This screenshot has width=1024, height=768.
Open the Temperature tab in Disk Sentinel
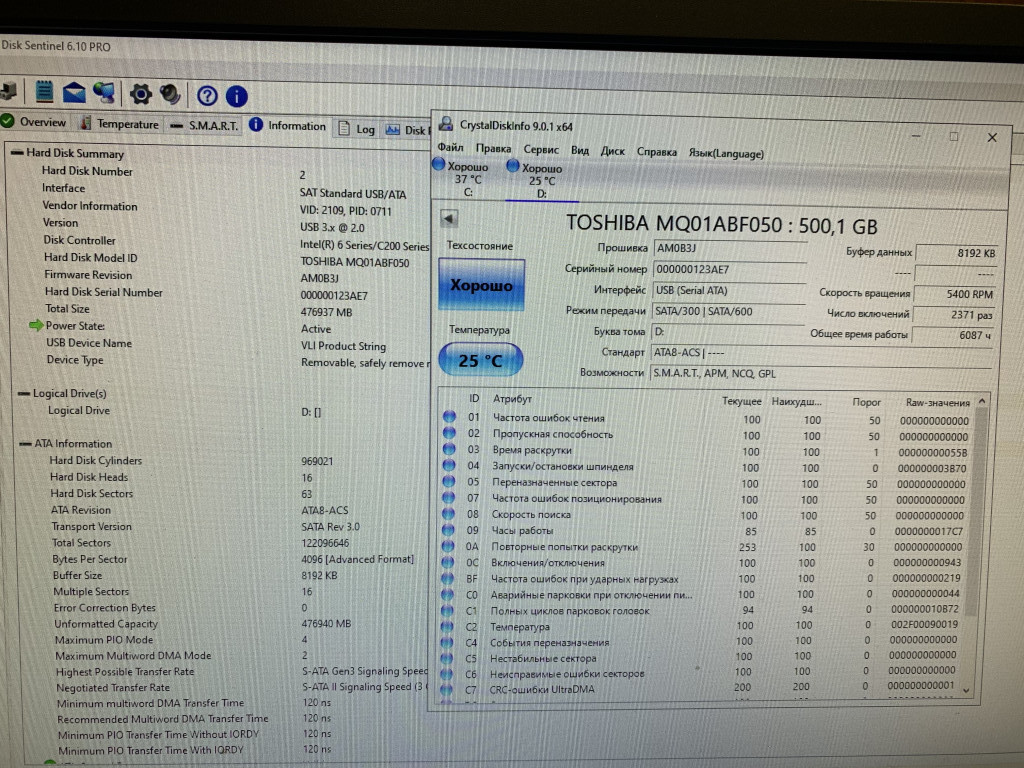coord(120,123)
